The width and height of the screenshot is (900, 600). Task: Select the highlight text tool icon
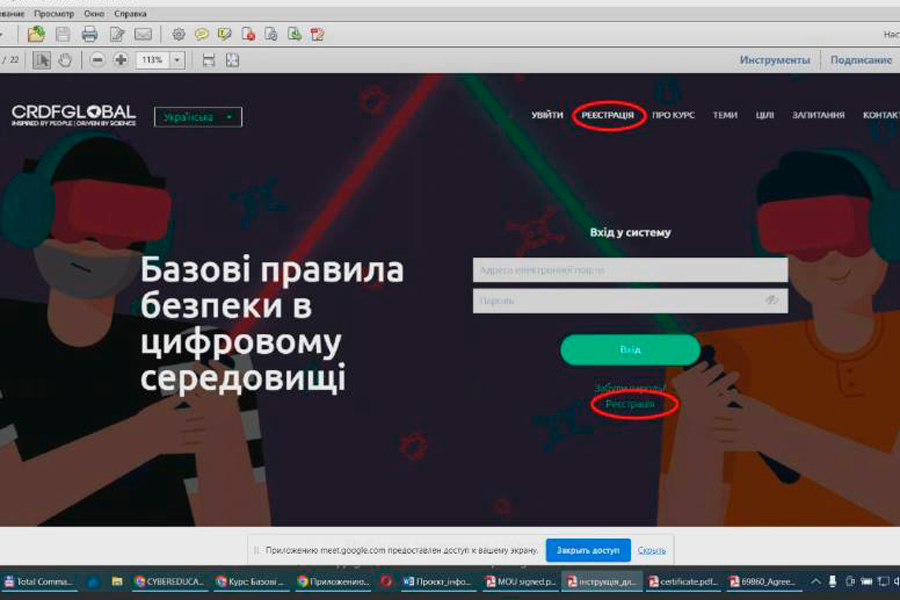coord(224,34)
